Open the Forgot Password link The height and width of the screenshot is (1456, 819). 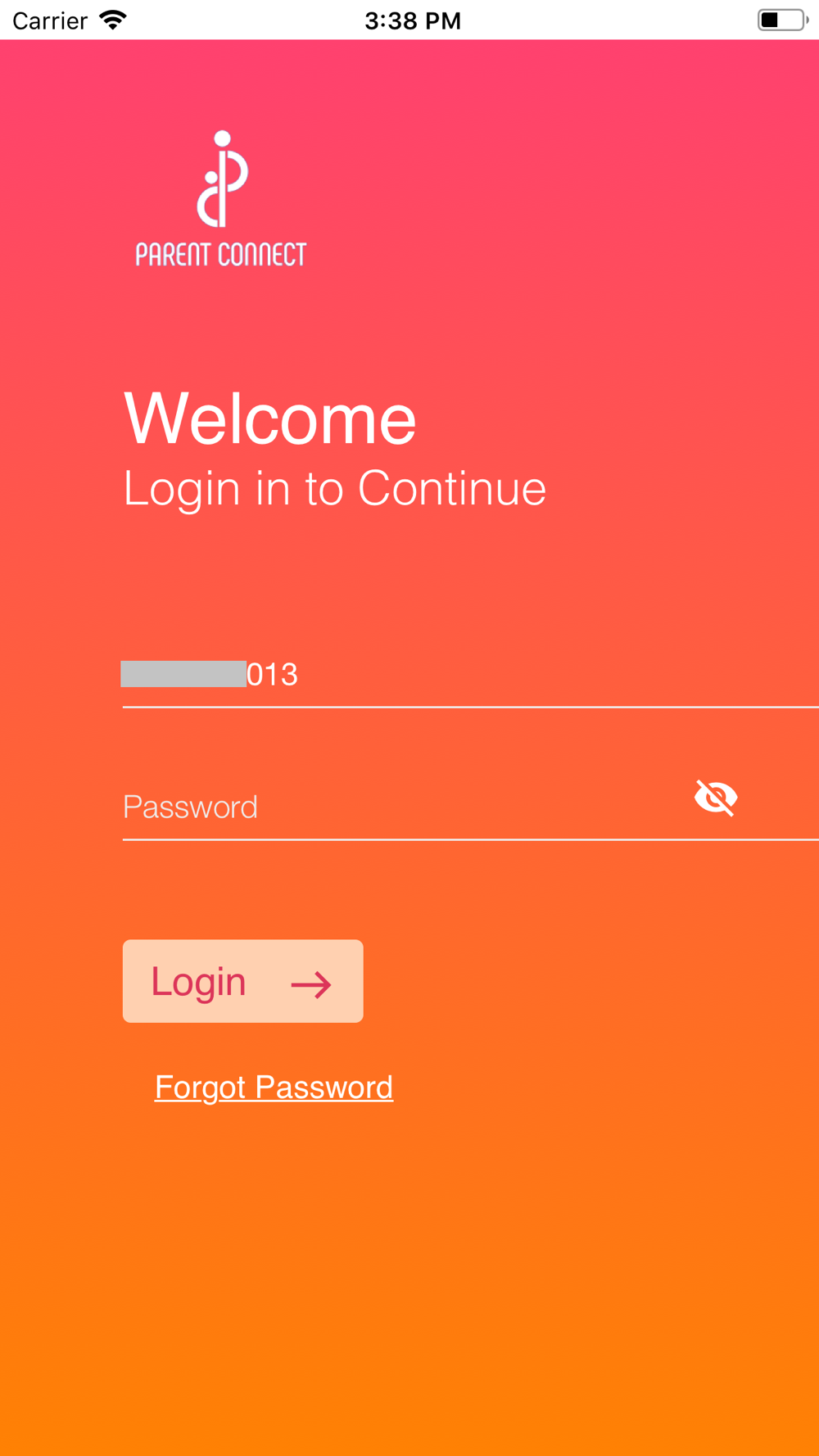click(x=274, y=1087)
